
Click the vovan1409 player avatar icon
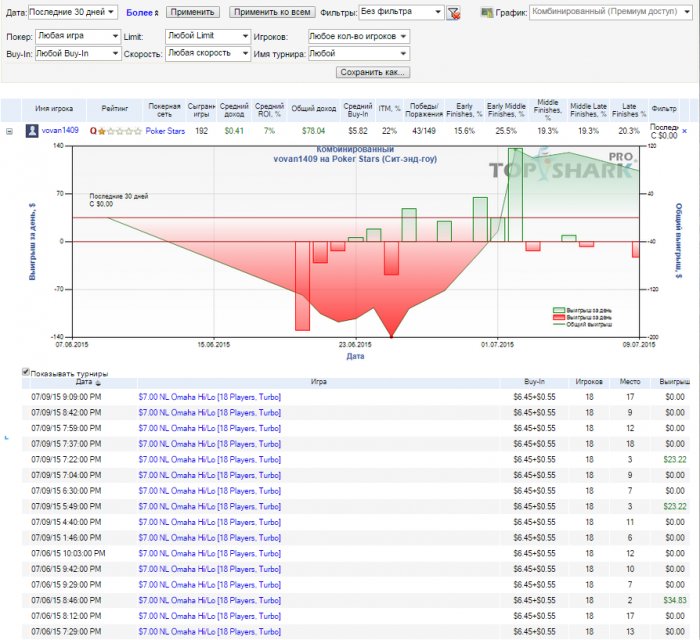[32, 130]
